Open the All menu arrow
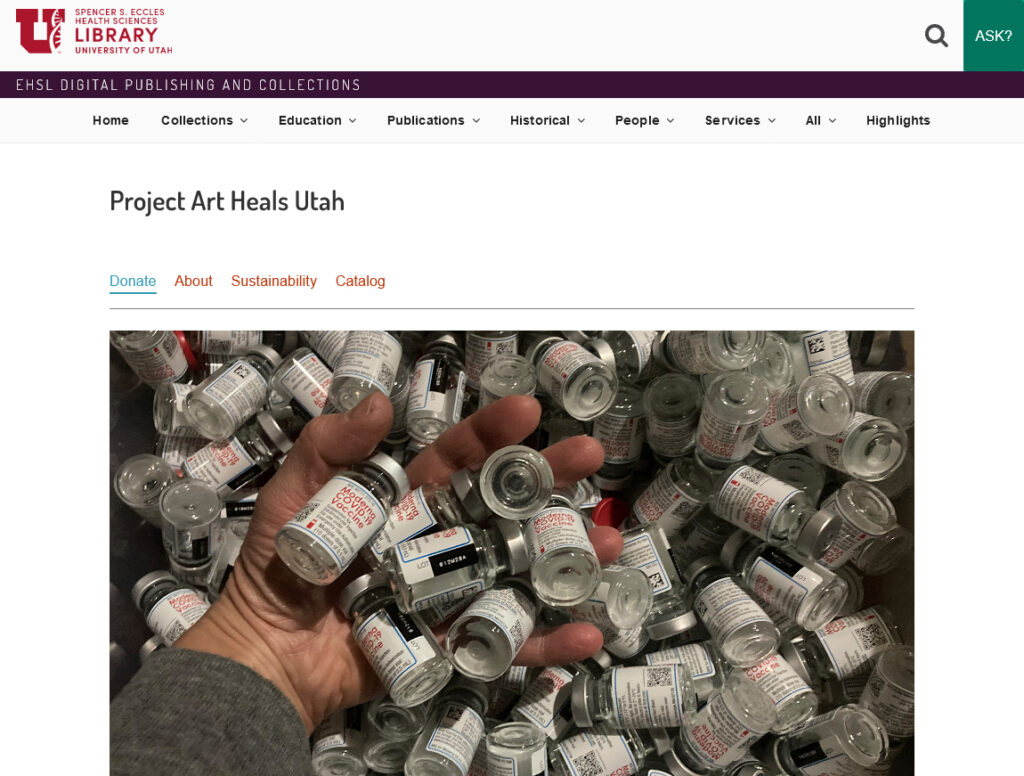Viewport: 1024px width, 776px height. (x=833, y=121)
